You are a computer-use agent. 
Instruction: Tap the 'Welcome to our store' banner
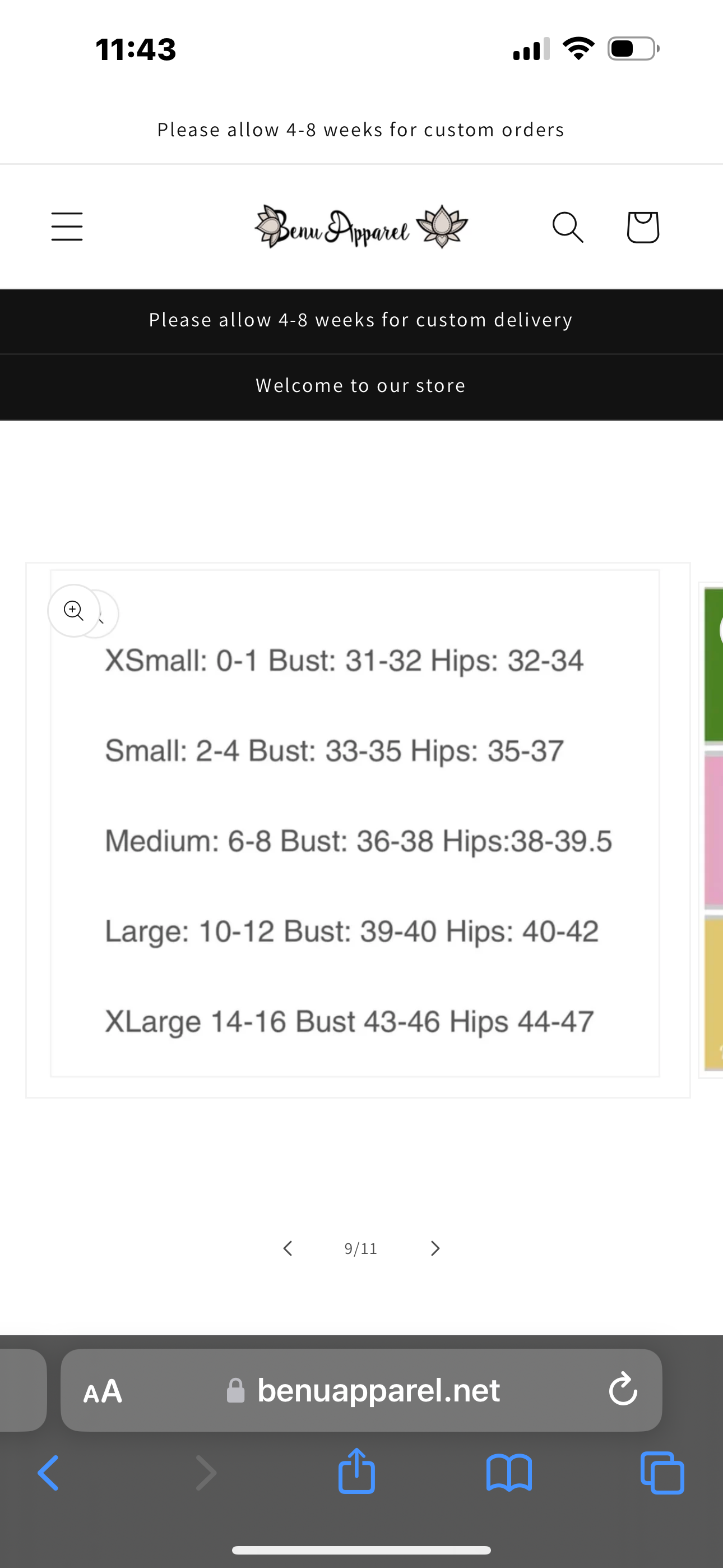tap(361, 386)
